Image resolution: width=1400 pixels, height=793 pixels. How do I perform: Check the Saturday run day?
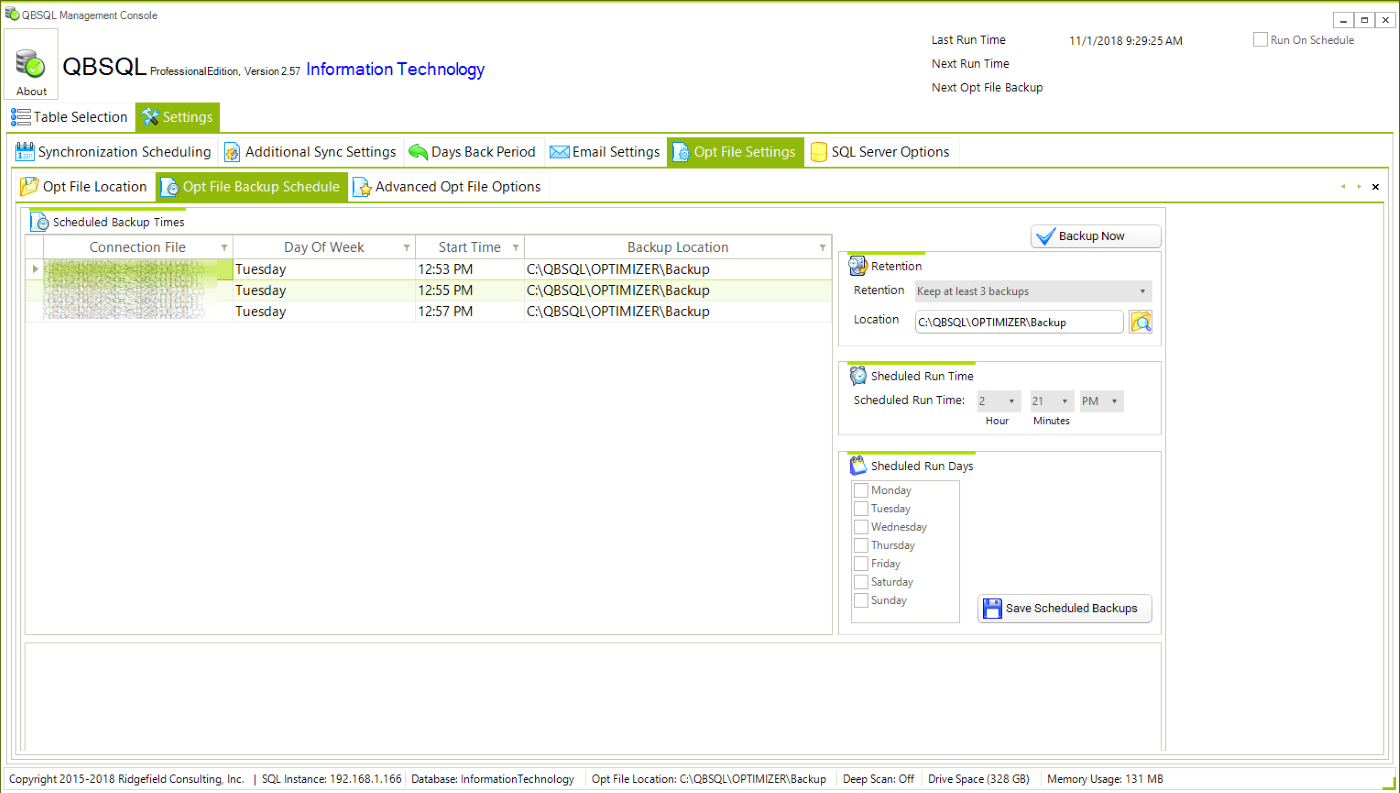(861, 582)
